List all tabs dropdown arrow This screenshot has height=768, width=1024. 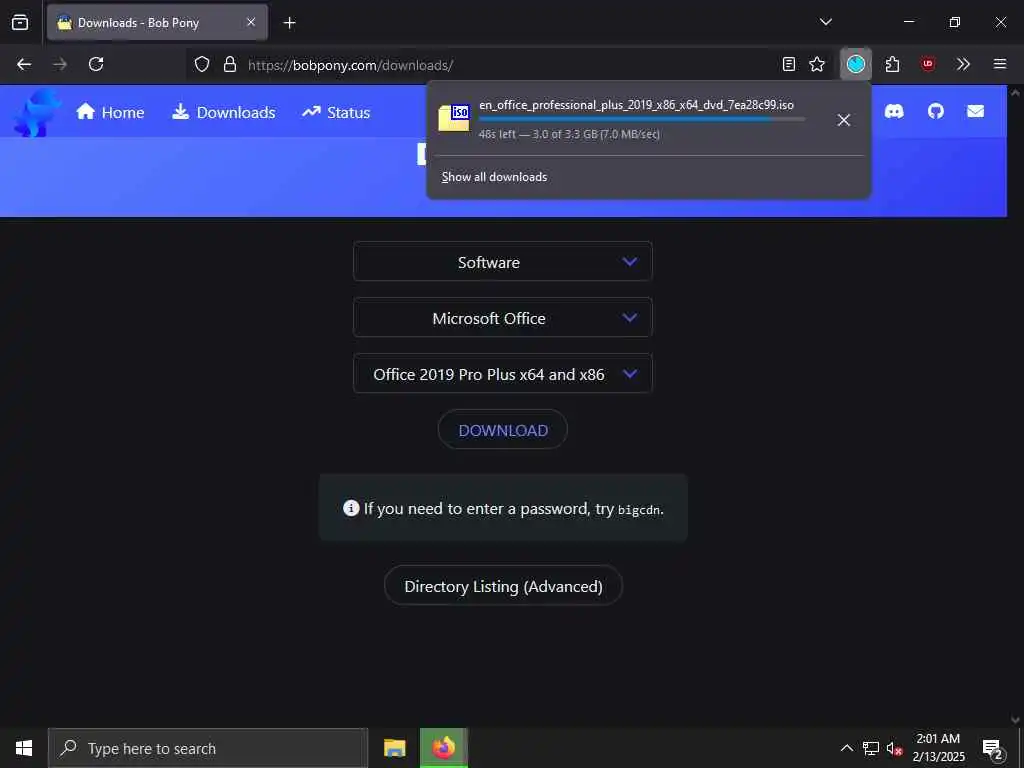(826, 22)
